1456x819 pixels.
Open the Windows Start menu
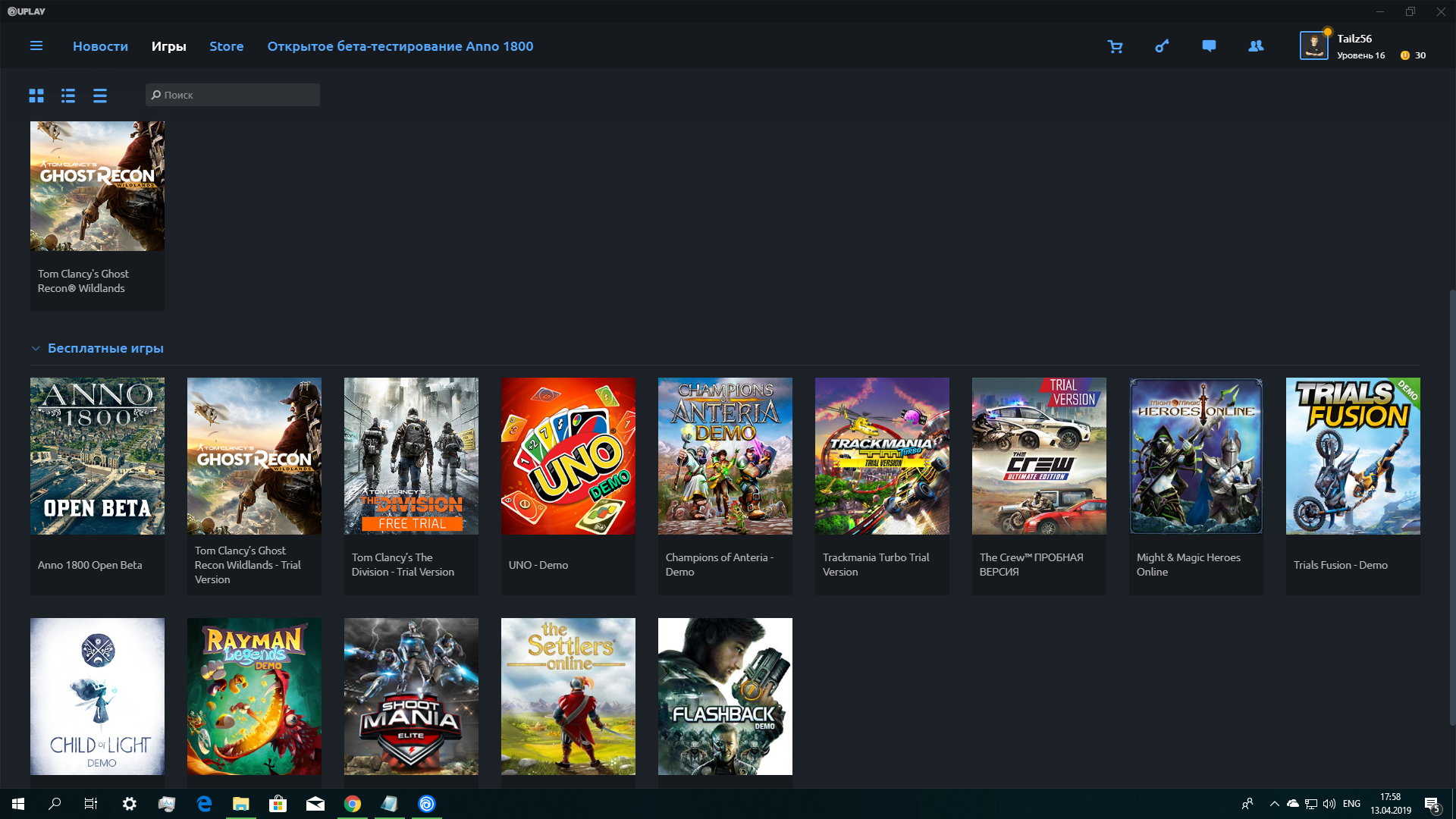click(x=18, y=804)
